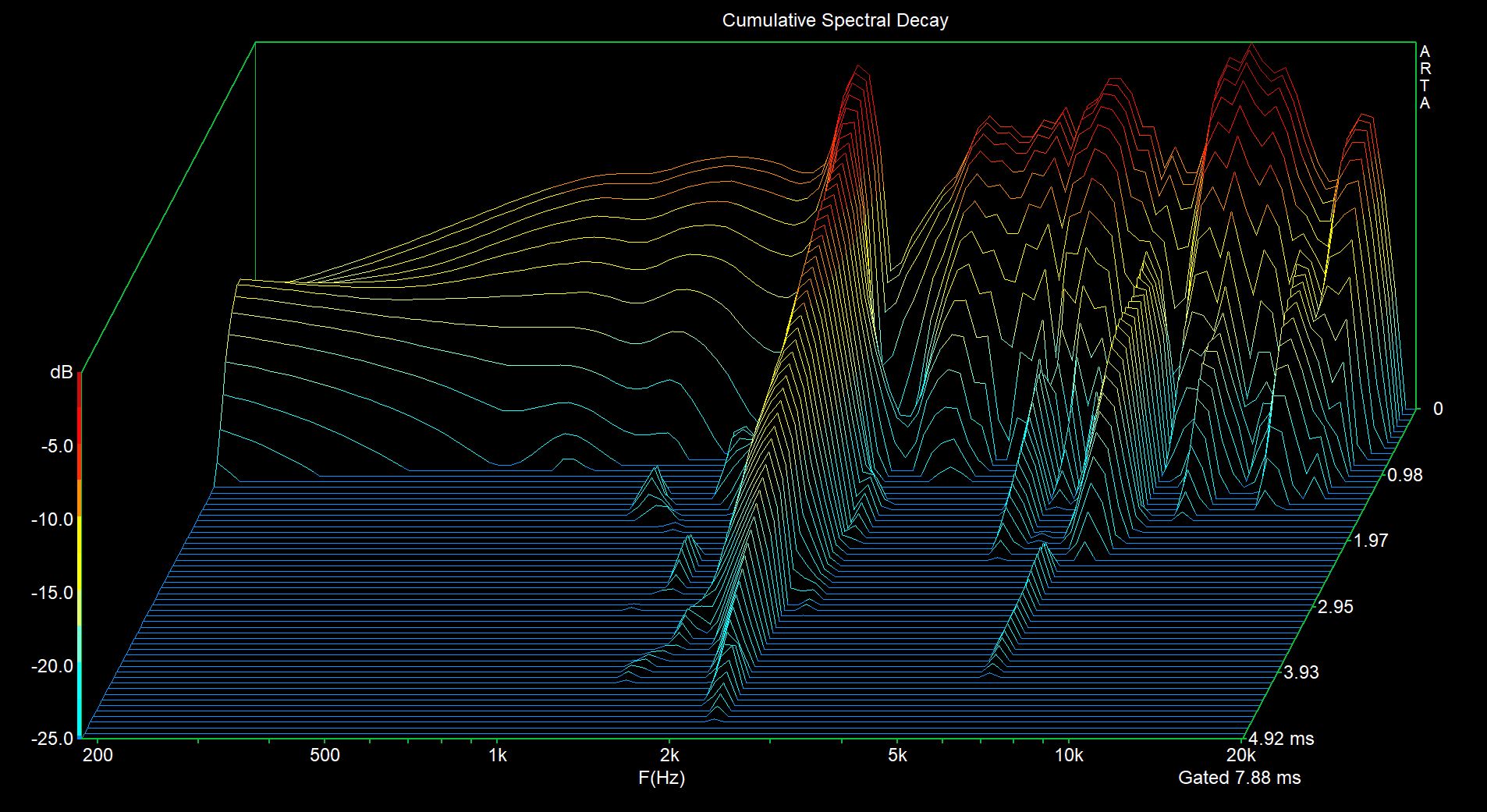Click the 5k frequency axis label
This screenshot has height=812, width=1487.
(x=897, y=755)
